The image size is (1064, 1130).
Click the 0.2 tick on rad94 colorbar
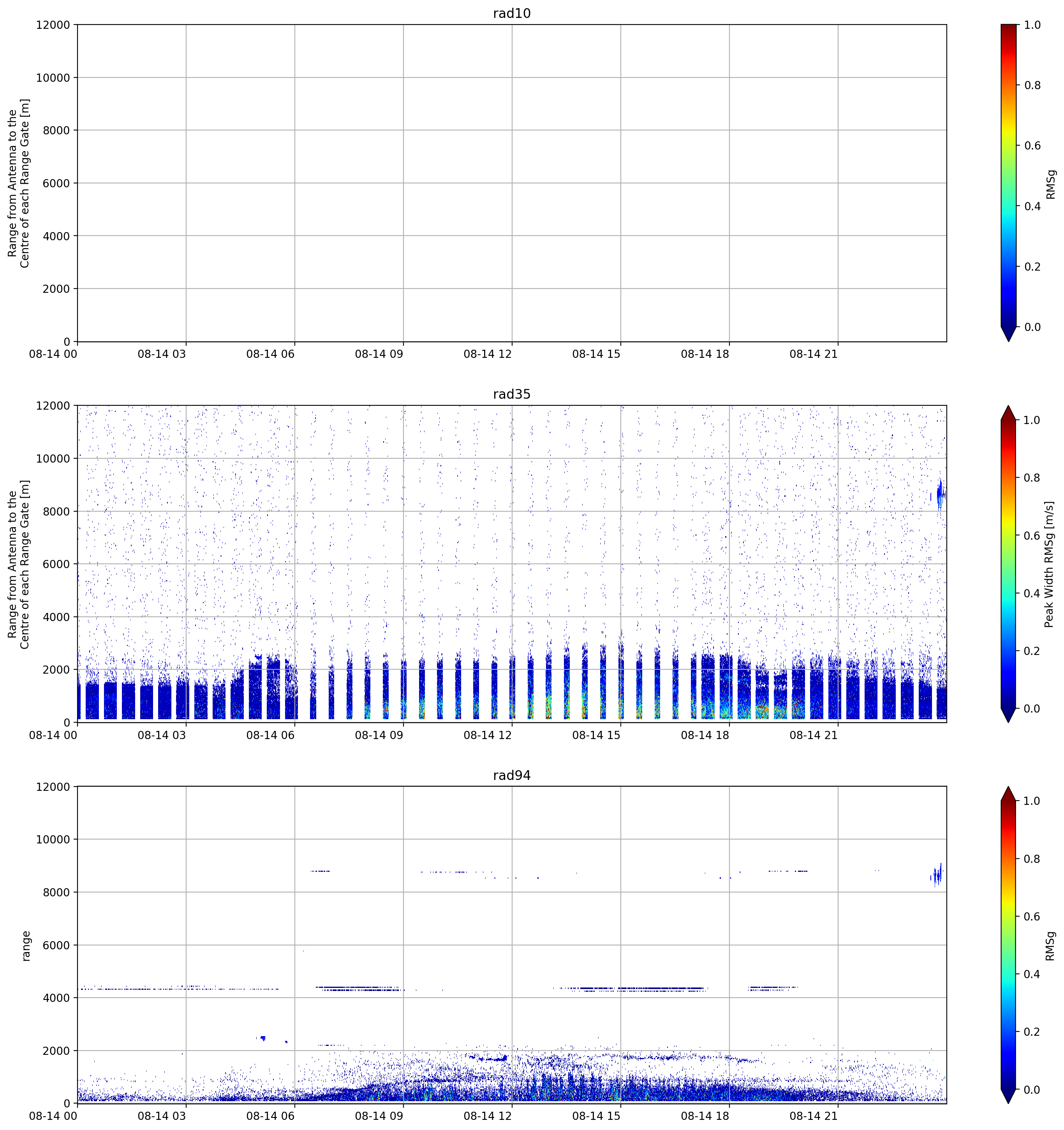(1032, 1031)
